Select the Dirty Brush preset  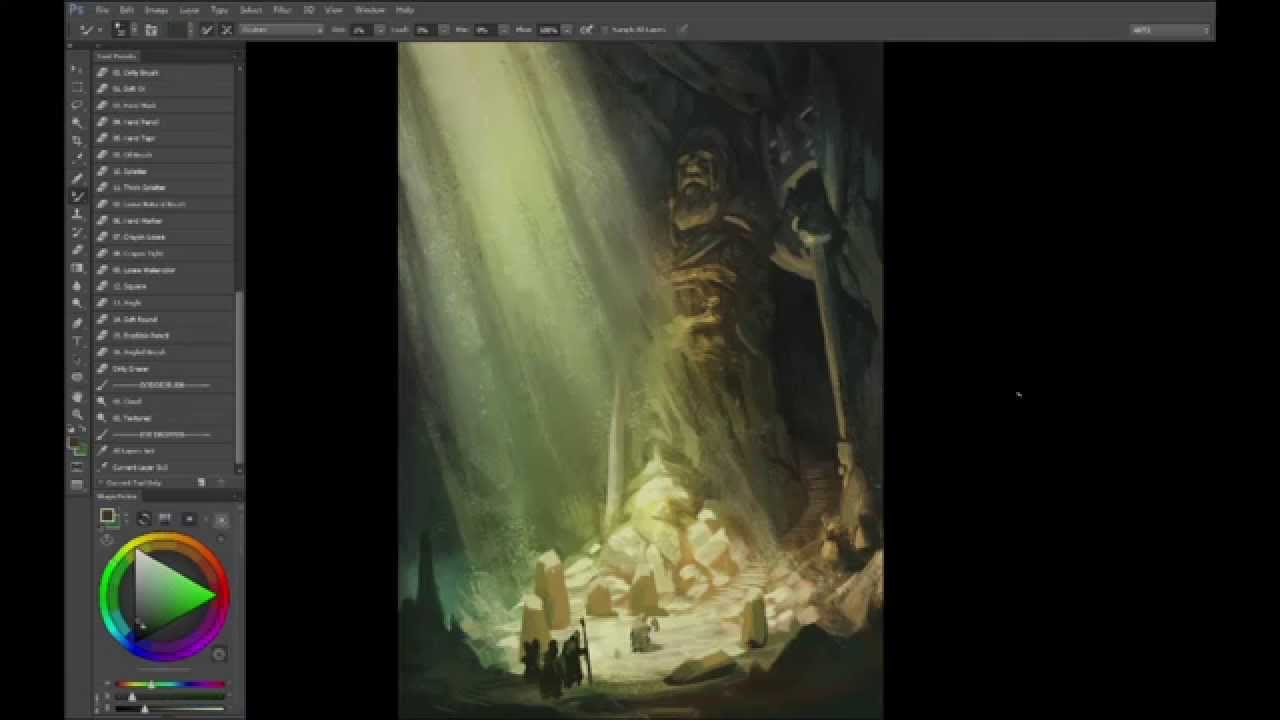click(165, 73)
